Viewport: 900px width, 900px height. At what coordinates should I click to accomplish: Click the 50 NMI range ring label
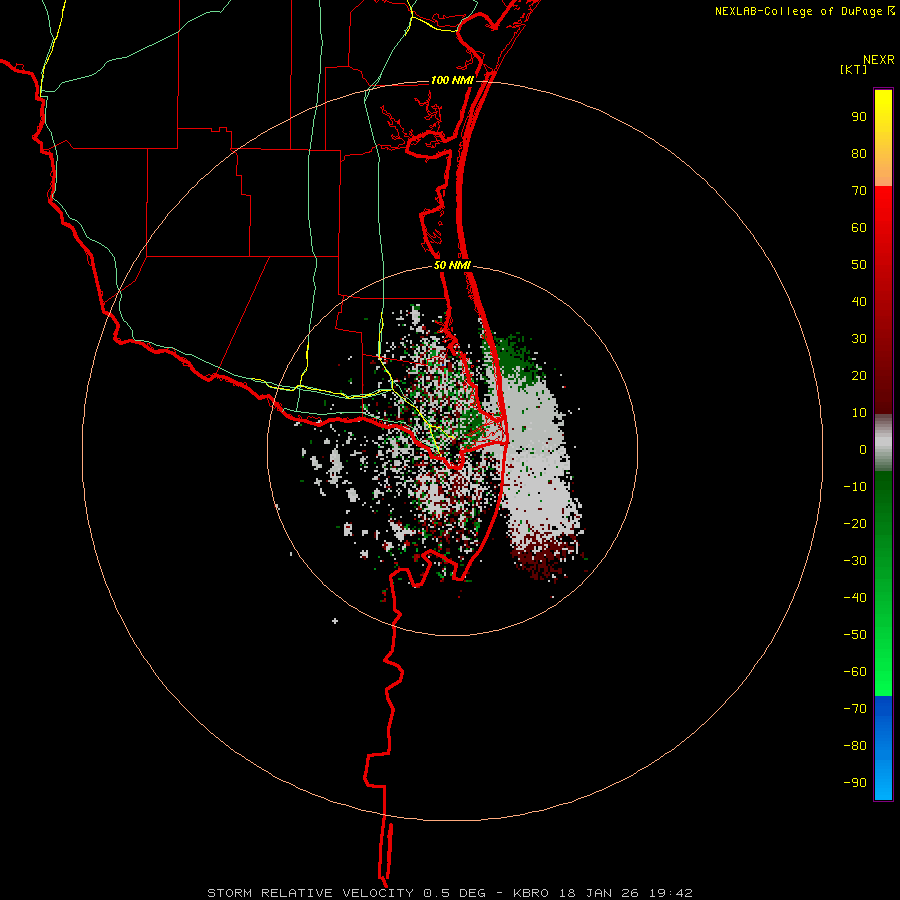coord(452,265)
